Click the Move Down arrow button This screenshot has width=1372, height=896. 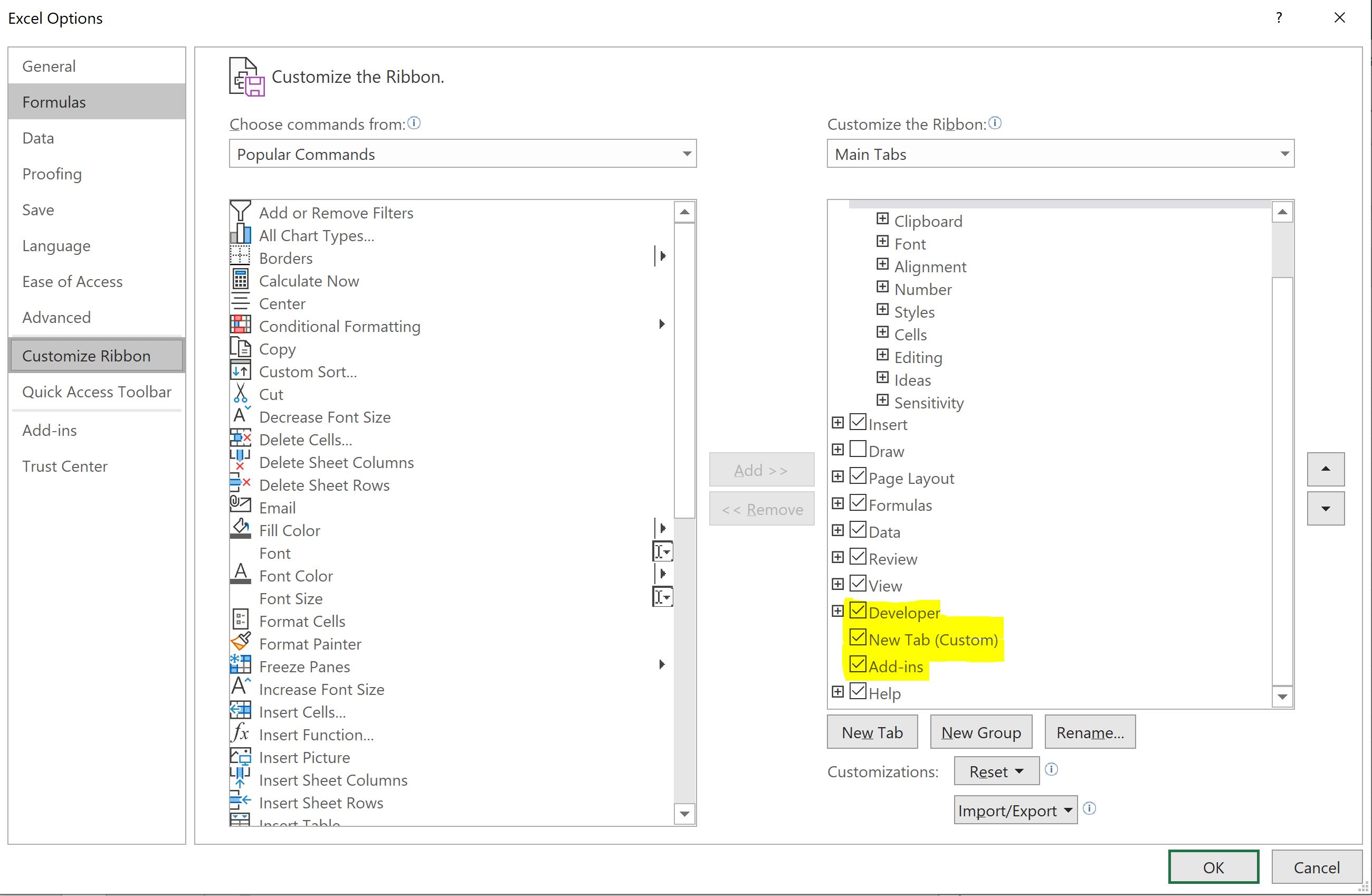(x=1326, y=509)
